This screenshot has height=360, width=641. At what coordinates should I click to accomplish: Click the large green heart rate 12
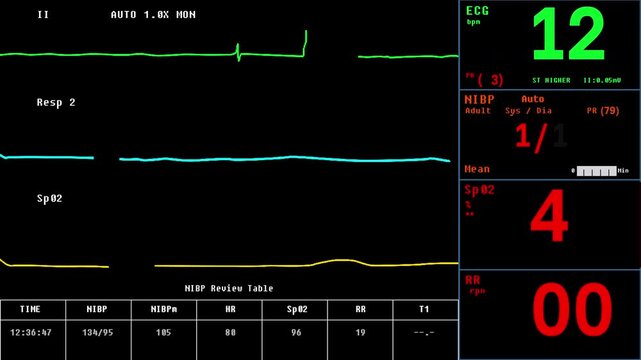pyautogui.click(x=568, y=34)
